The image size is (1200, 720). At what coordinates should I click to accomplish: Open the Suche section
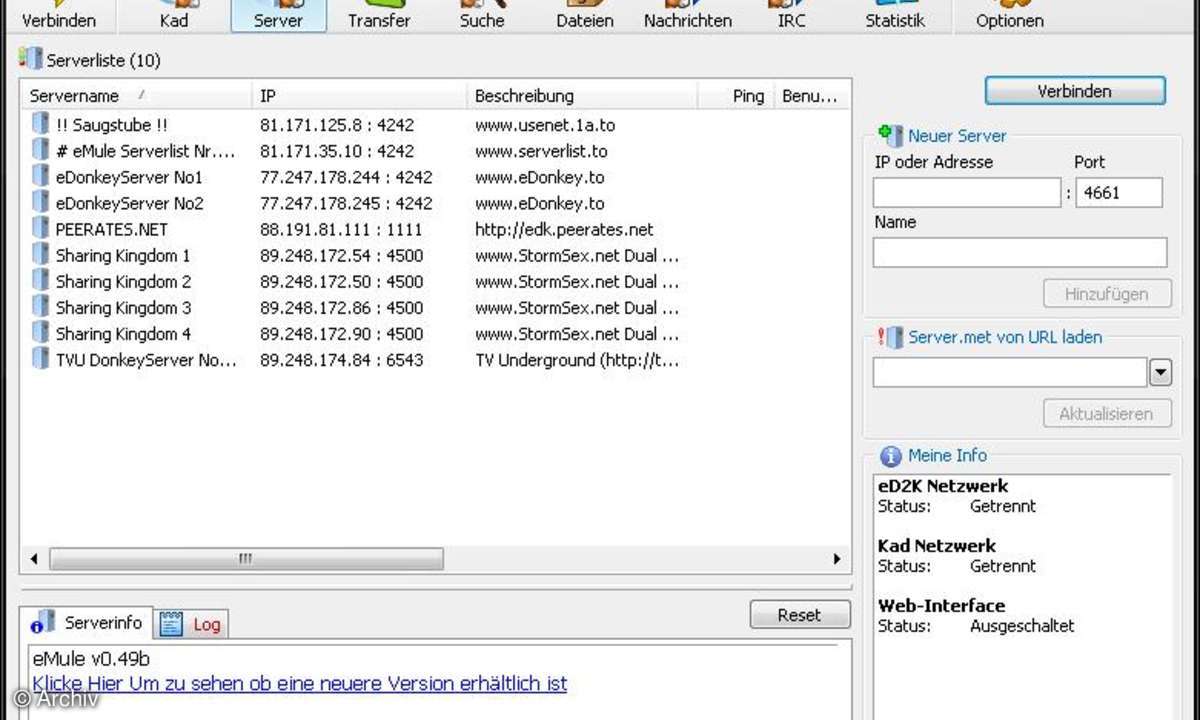pyautogui.click(x=482, y=16)
